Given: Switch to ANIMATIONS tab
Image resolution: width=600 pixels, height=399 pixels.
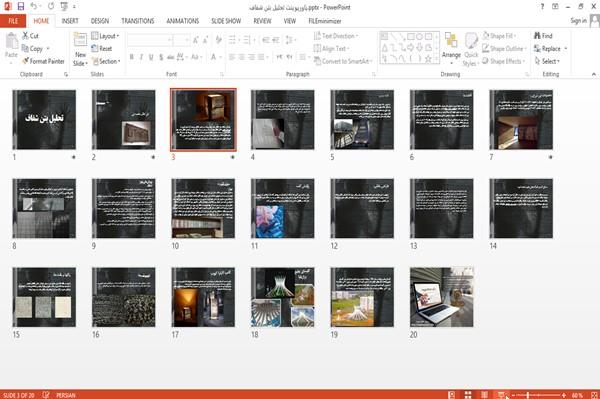Looking at the screenshot, I should point(183,21).
